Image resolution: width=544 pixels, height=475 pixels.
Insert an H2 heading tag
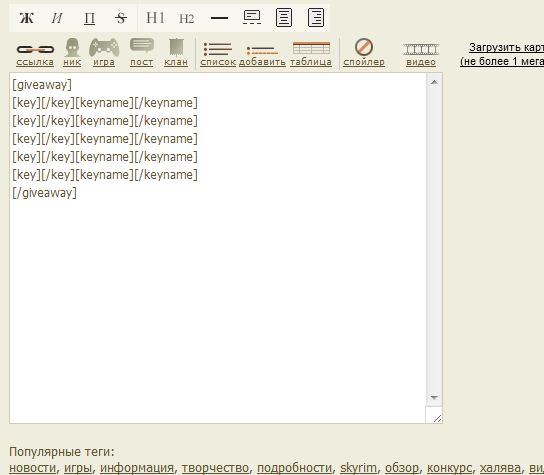[186, 18]
